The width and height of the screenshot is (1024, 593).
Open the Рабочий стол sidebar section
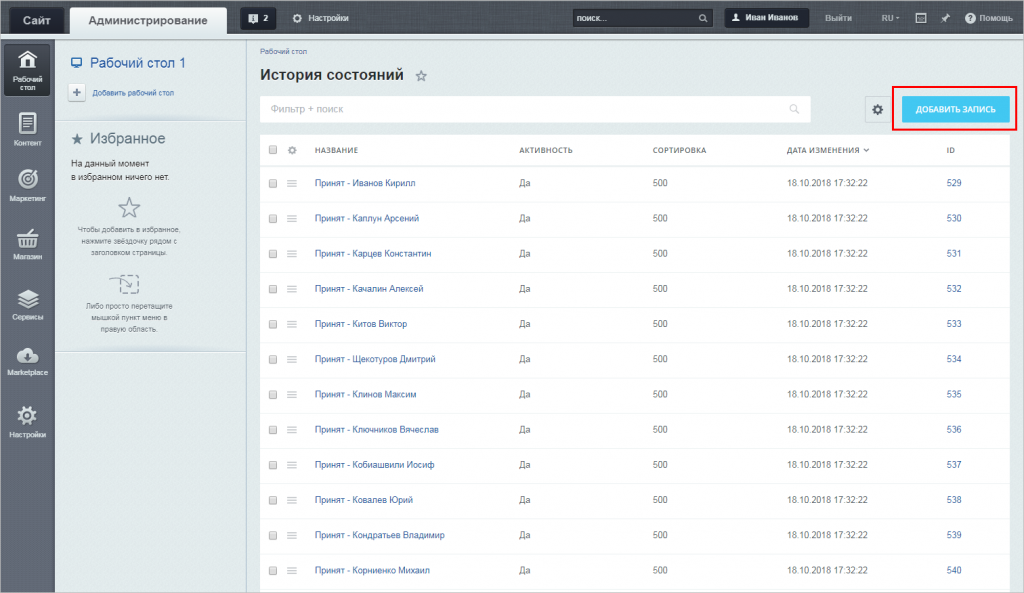(x=27, y=70)
